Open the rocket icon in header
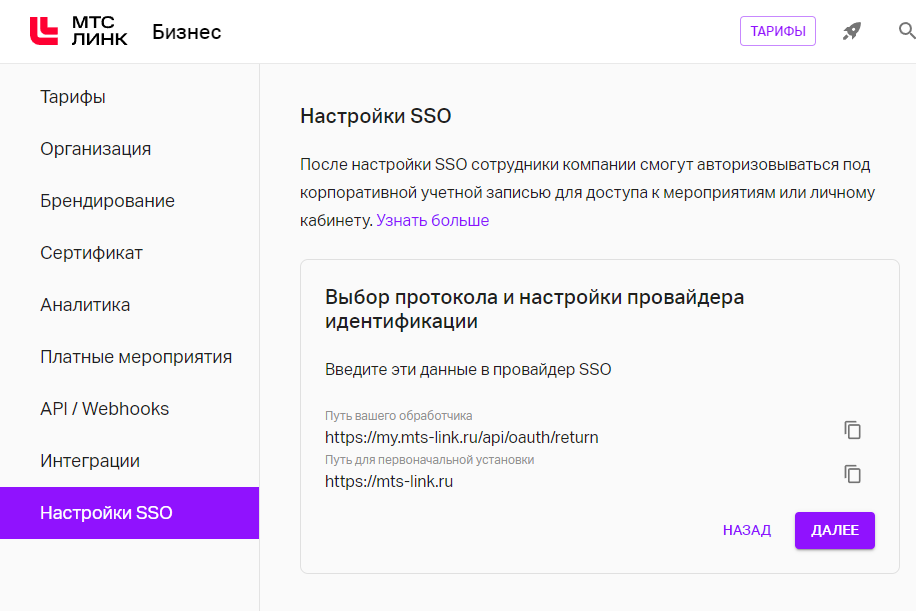The height and width of the screenshot is (611, 916). coord(852,31)
